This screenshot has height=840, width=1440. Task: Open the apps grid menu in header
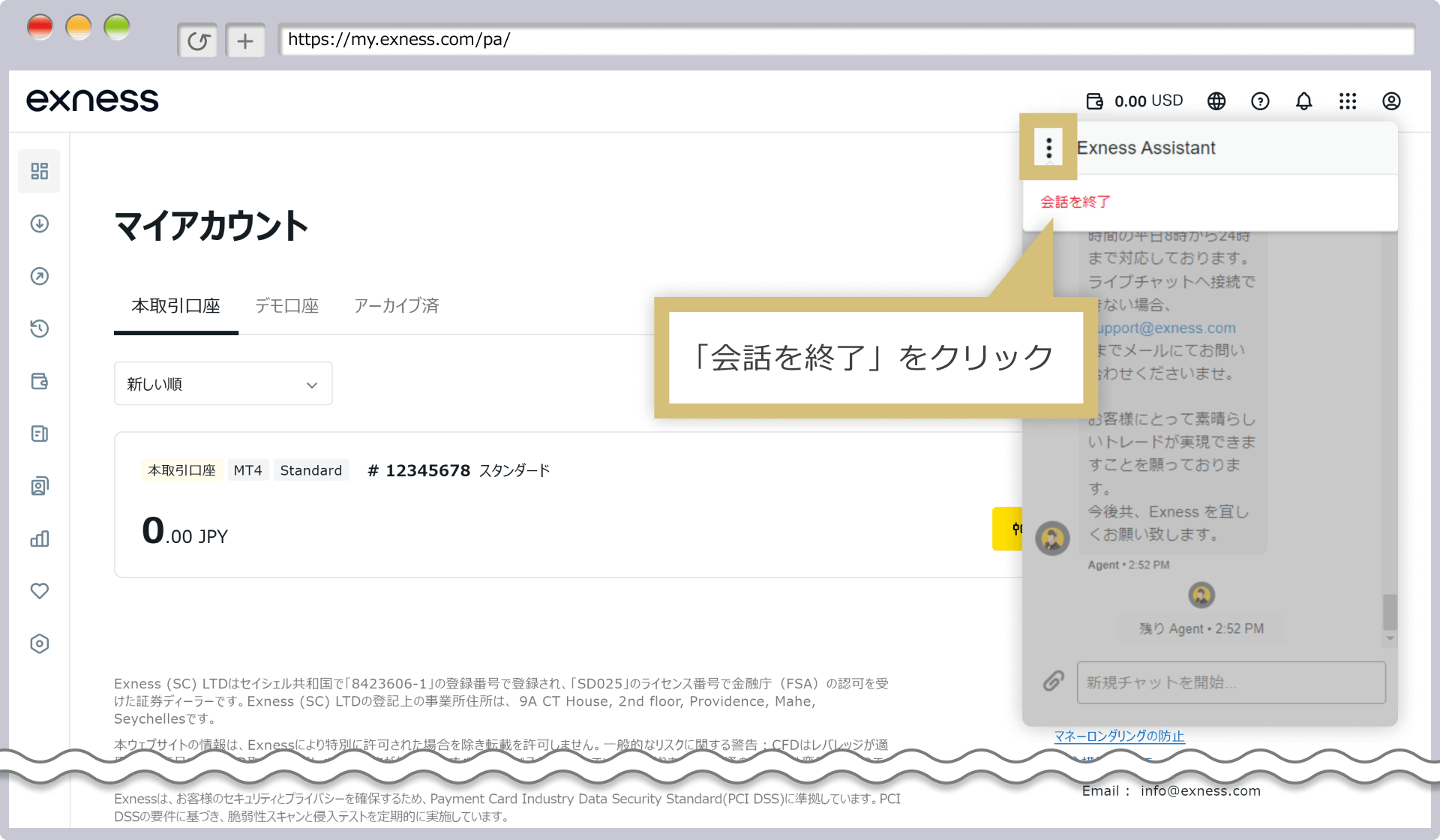click(x=1348, y=101)
